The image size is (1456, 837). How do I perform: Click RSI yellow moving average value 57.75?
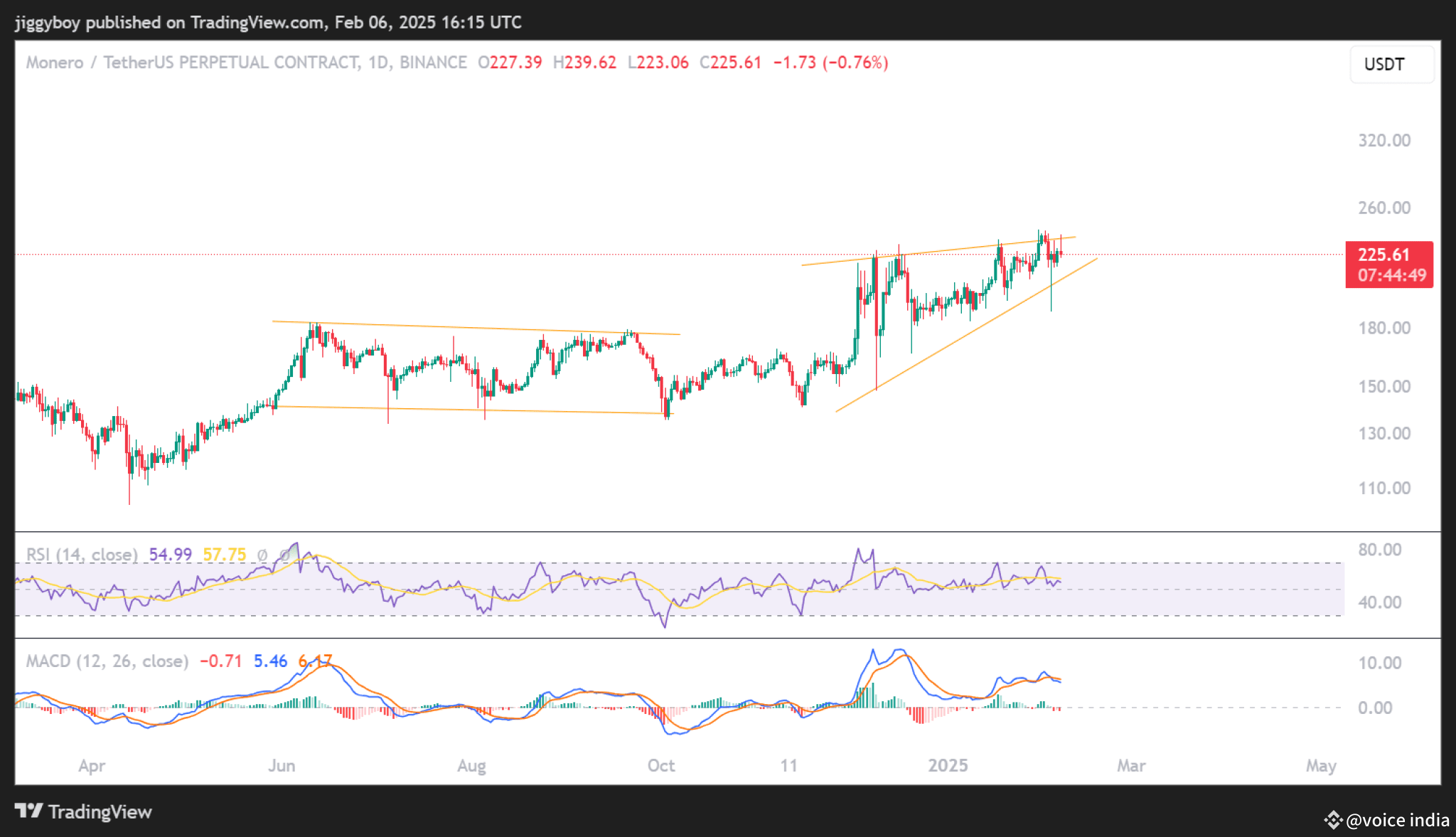(225, 555)
